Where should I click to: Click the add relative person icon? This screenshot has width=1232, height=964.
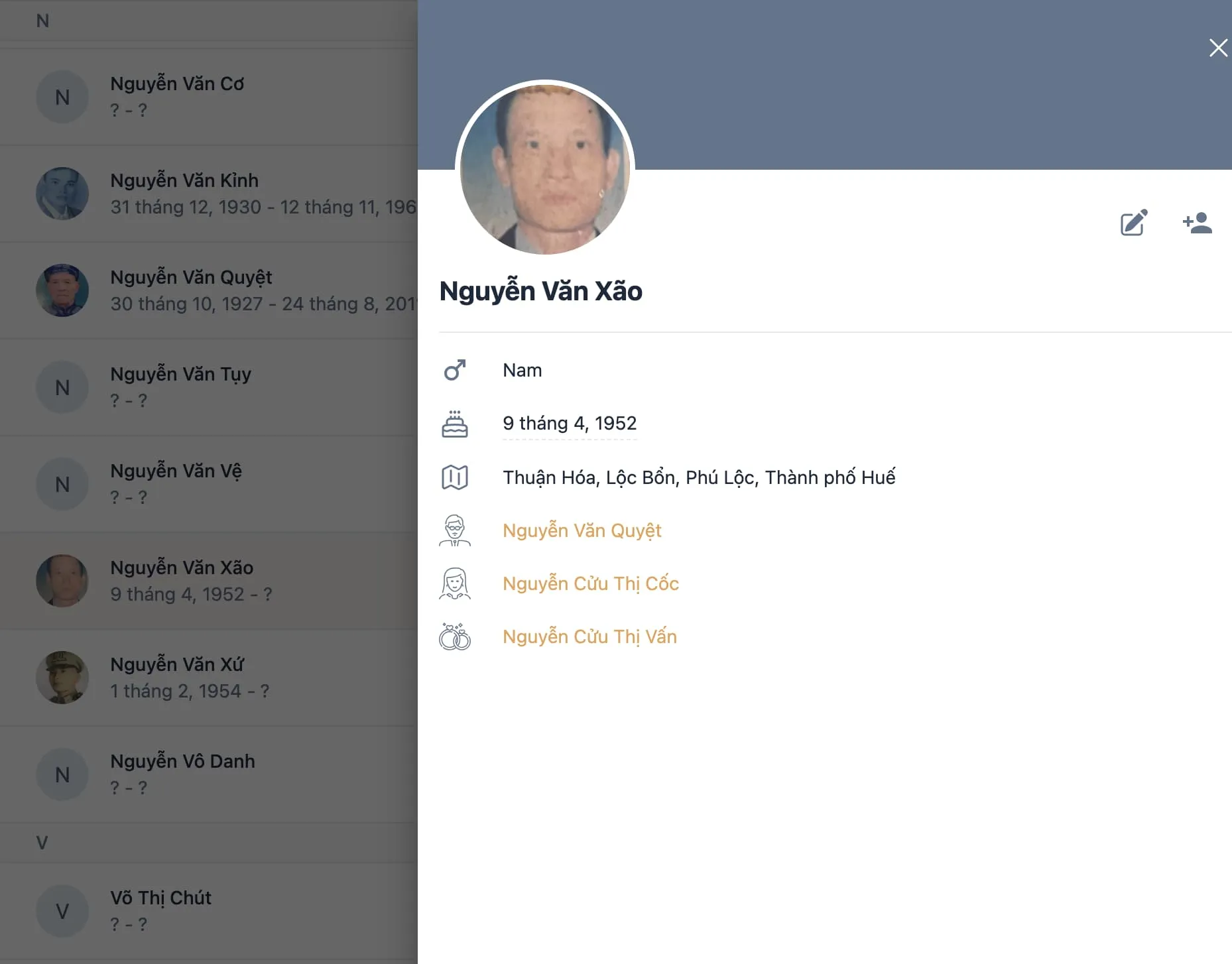pos(1198,223)
